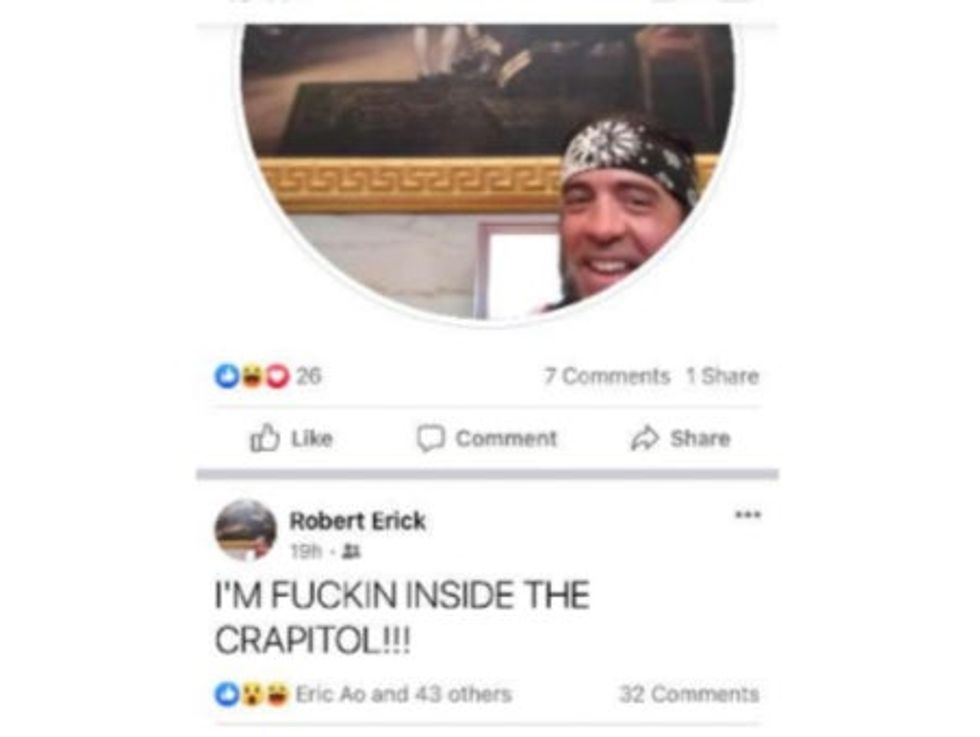This screenshot has height=737, width=980.
Task: Click the Share arrow icon
Action: pos(644,438)
